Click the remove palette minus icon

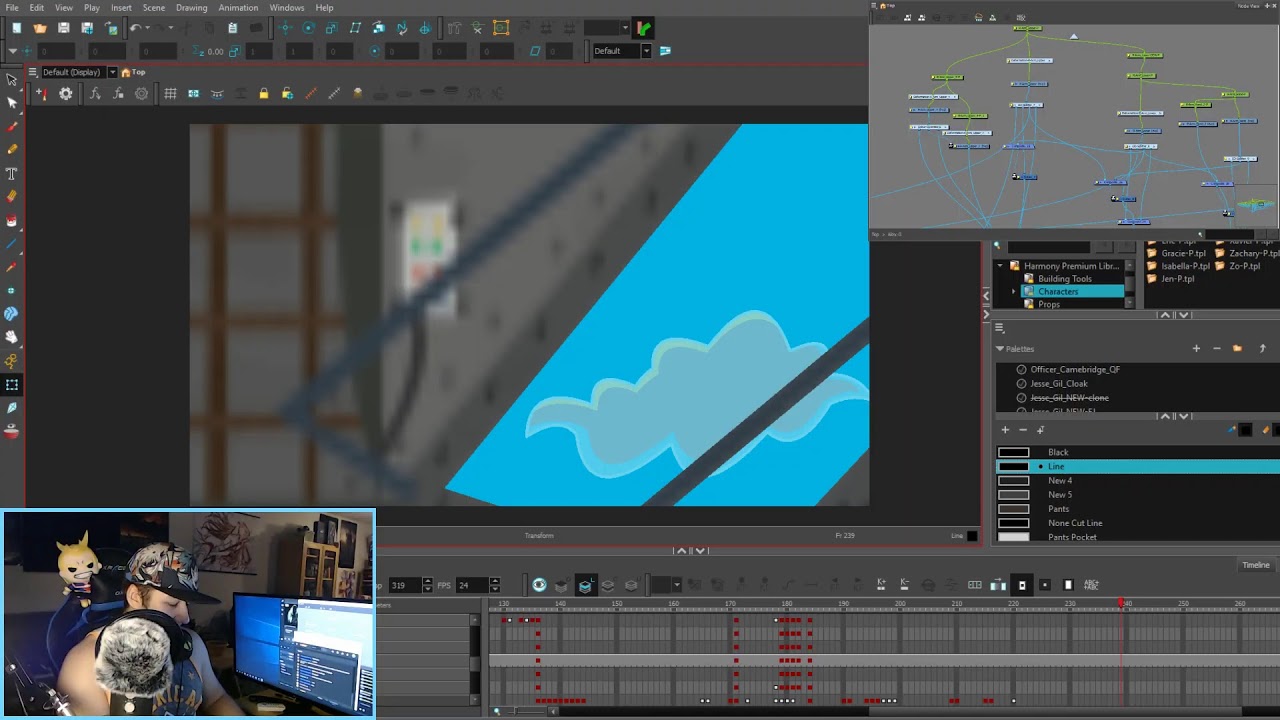point(1216,348)
